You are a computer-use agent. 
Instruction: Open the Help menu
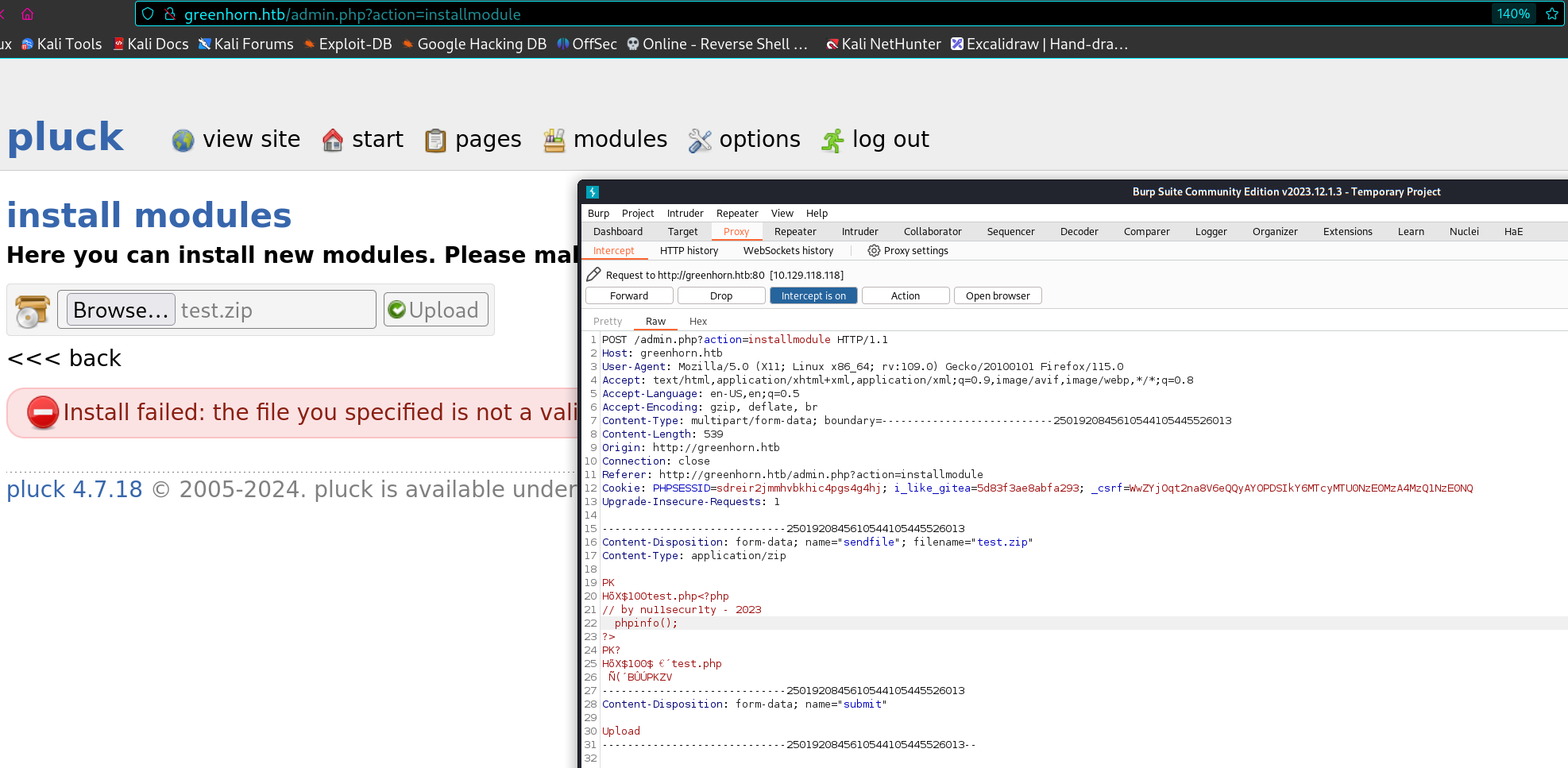817,213
